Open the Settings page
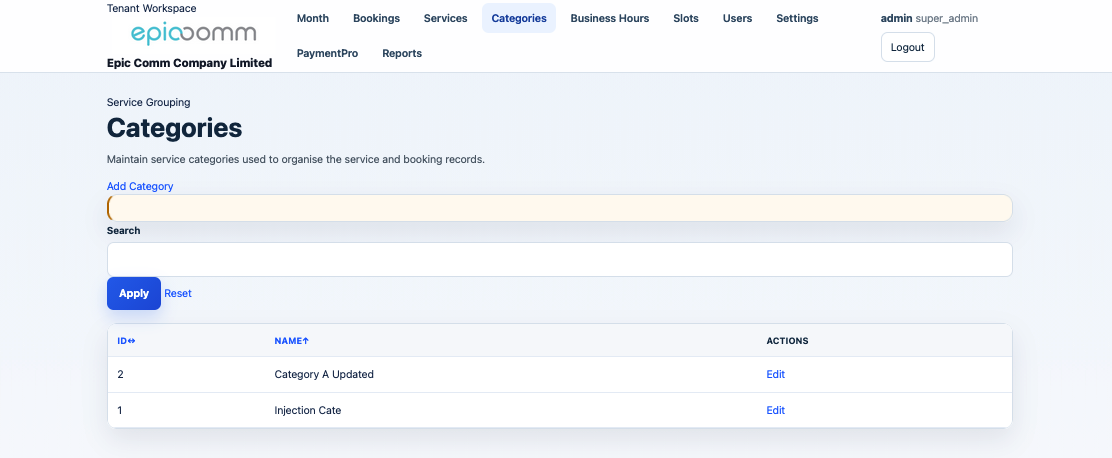Image resolution: width=1112 pixels, height=458 pixels. (x=797, y=18)
